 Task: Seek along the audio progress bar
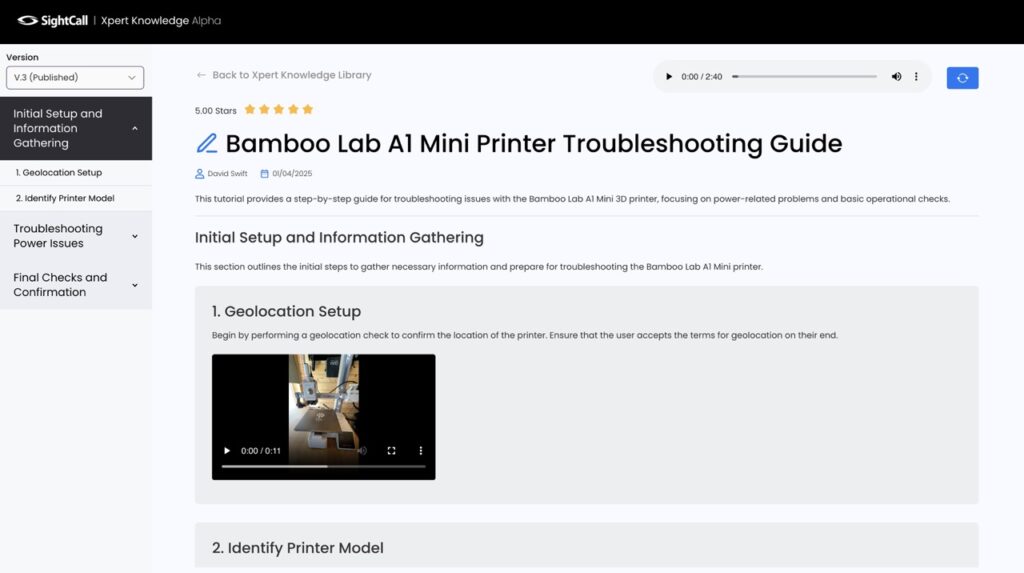(x=804, y=76)
